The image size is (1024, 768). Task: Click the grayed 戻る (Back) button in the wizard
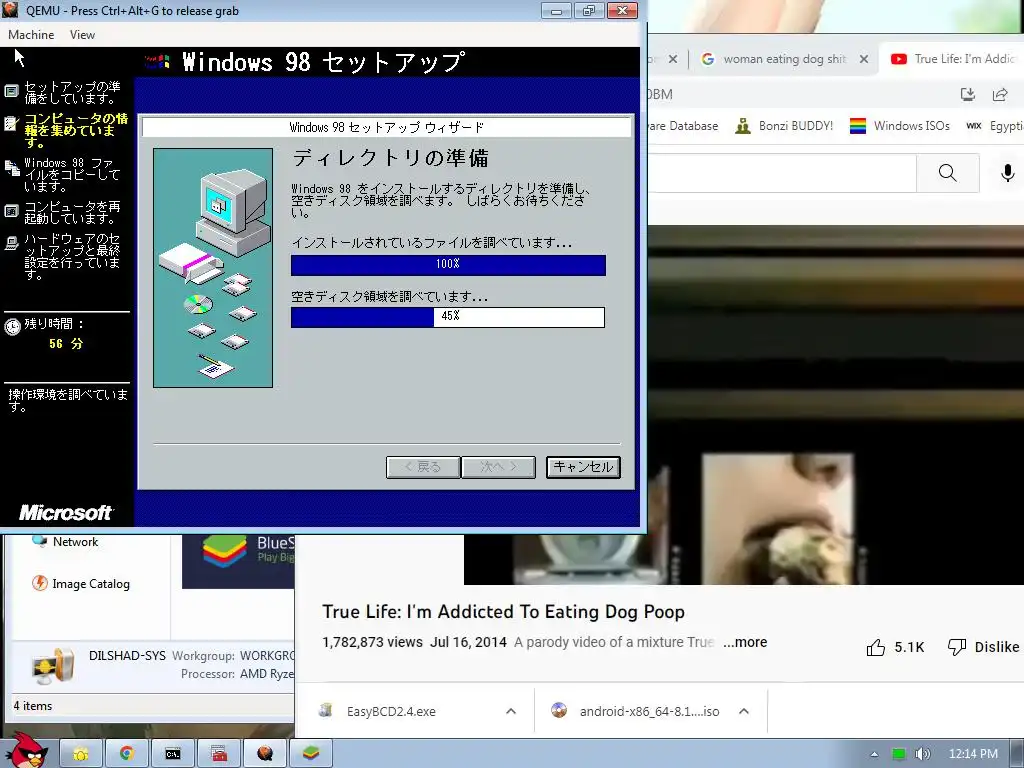coord(423,467)
